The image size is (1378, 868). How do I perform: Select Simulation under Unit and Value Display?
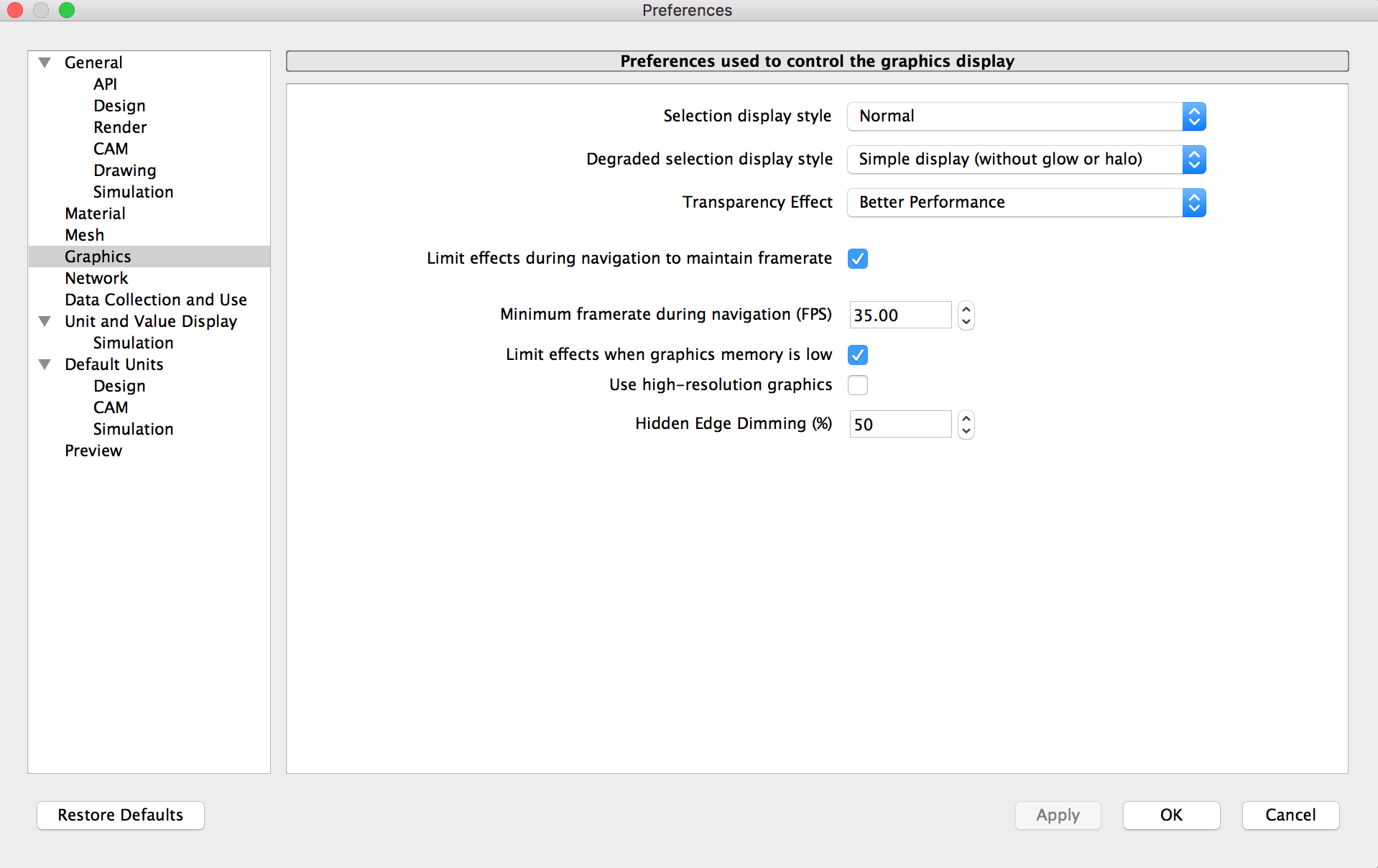pos(133,343)
